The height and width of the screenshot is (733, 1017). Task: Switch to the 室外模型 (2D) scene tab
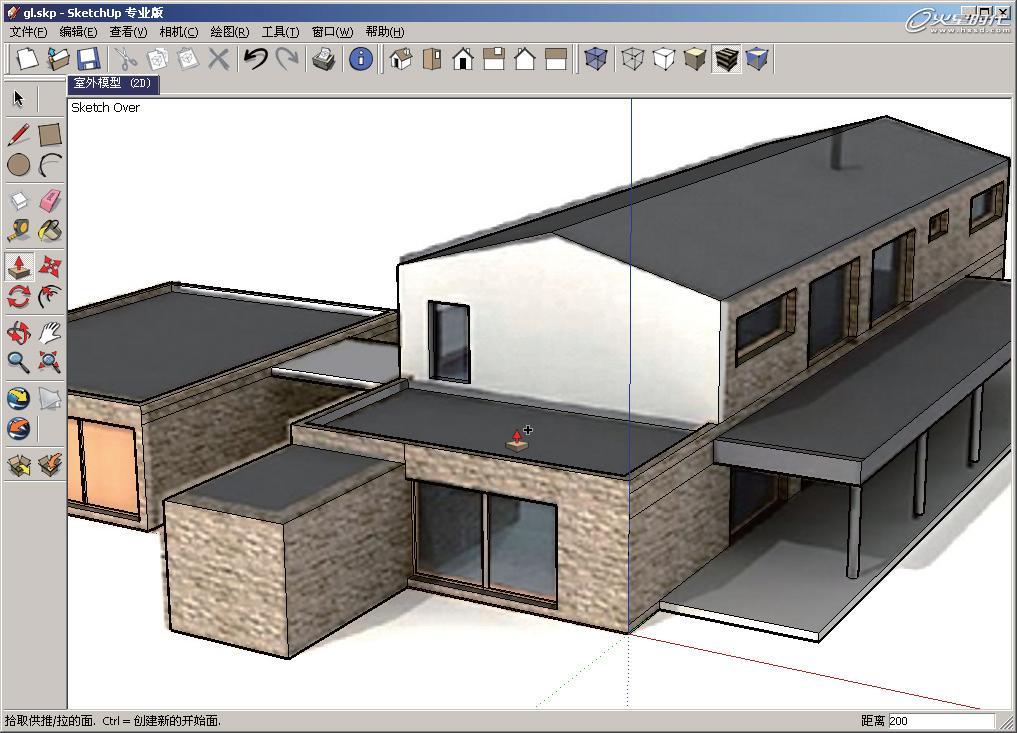[x=112, y=83]
